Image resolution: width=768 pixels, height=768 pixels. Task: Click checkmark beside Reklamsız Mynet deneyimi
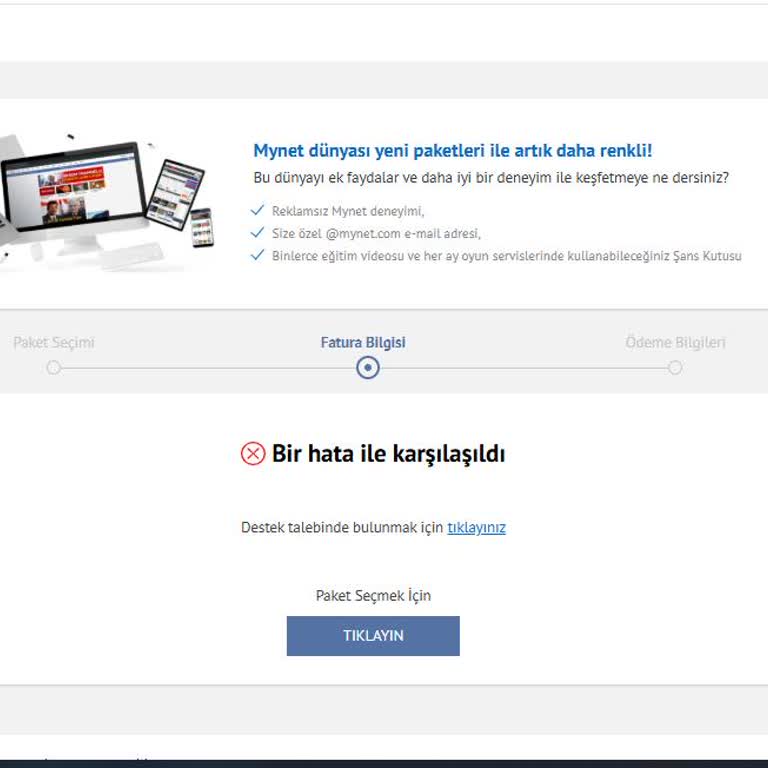258,210
